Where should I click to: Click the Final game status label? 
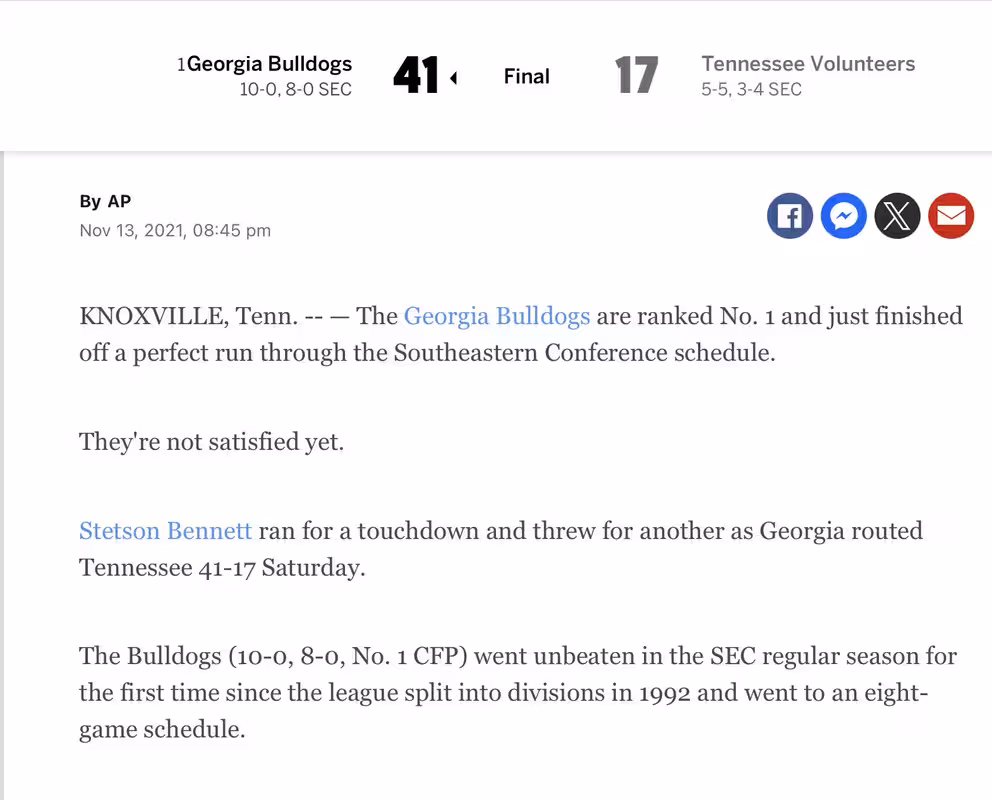[526, 77]
